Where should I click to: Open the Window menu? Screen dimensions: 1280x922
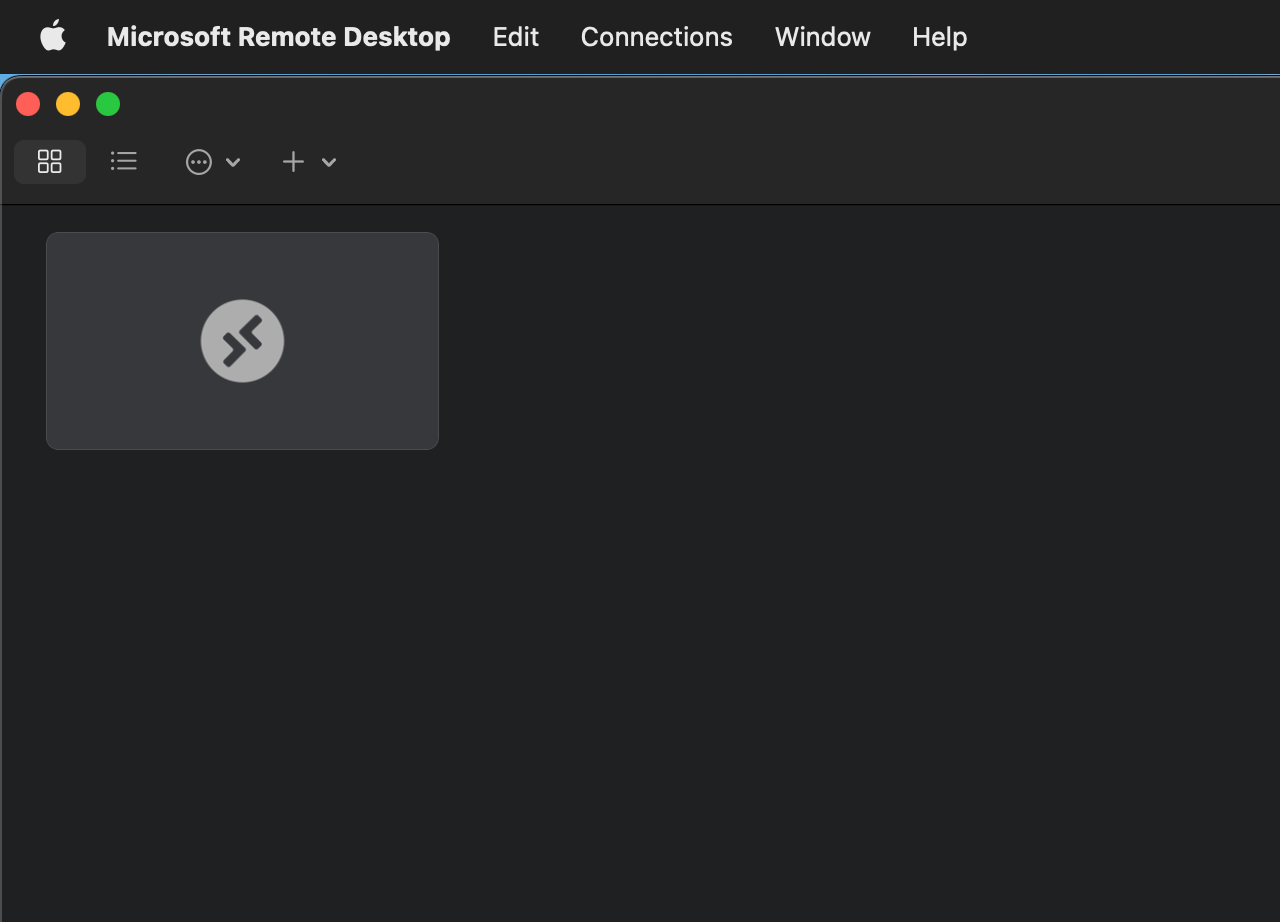pyautogui.click(x=822, y=36)
